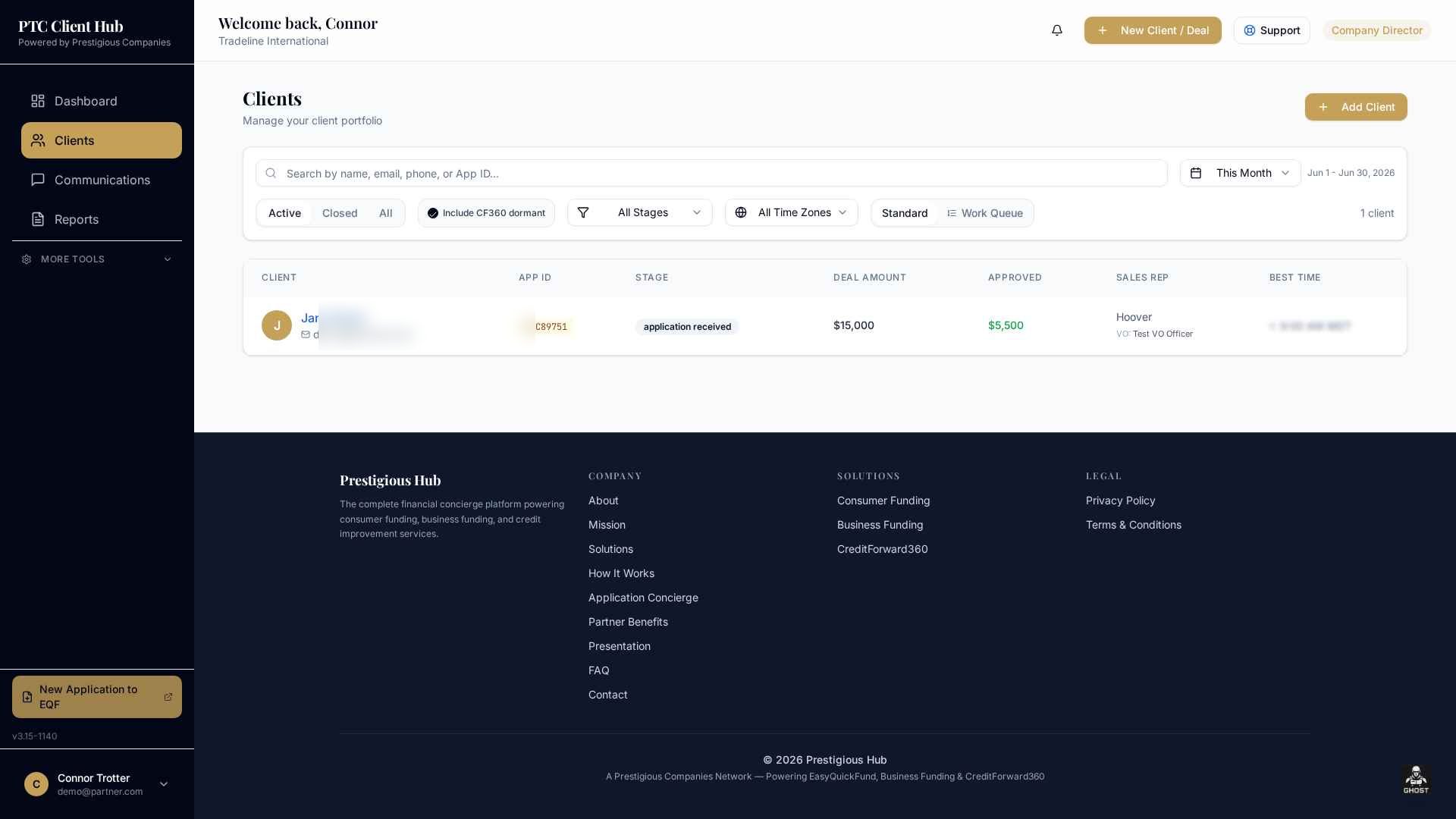Open the This Month date range dropdown
Image resolution: width=1456 pixels, height=819 pixels.
[x=1241, y=173]
